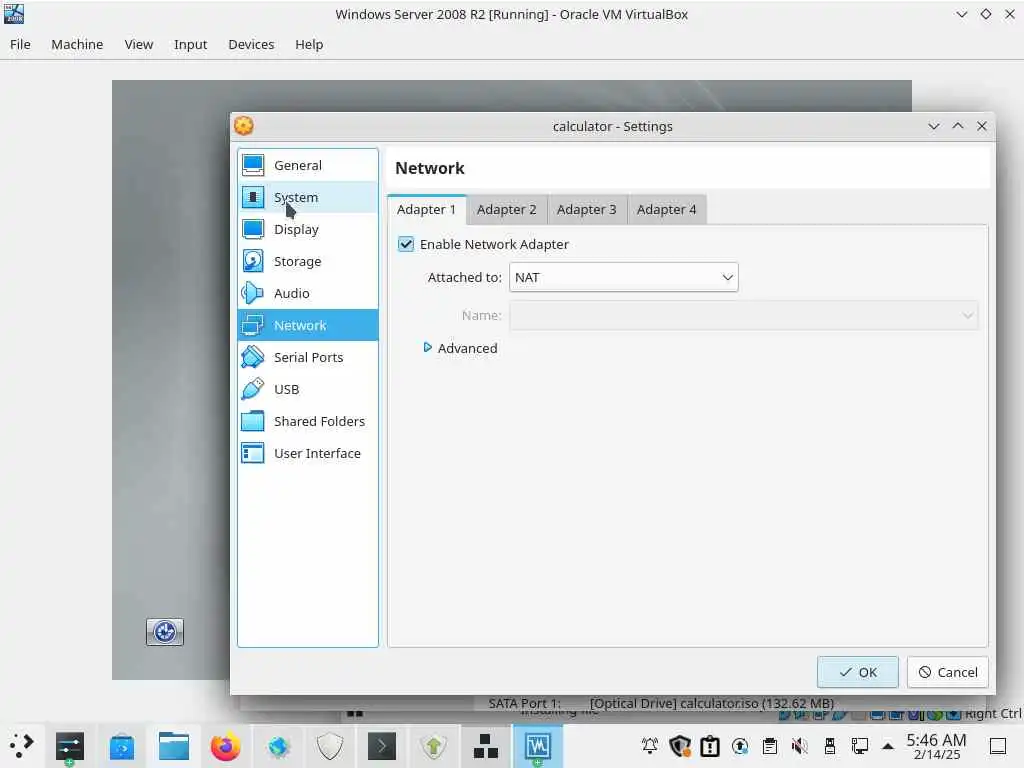This screenshot has width=1024, height=768.
Task: Go to Shared Folders settings
Action: pyautogui.click(x=308, y=421)
